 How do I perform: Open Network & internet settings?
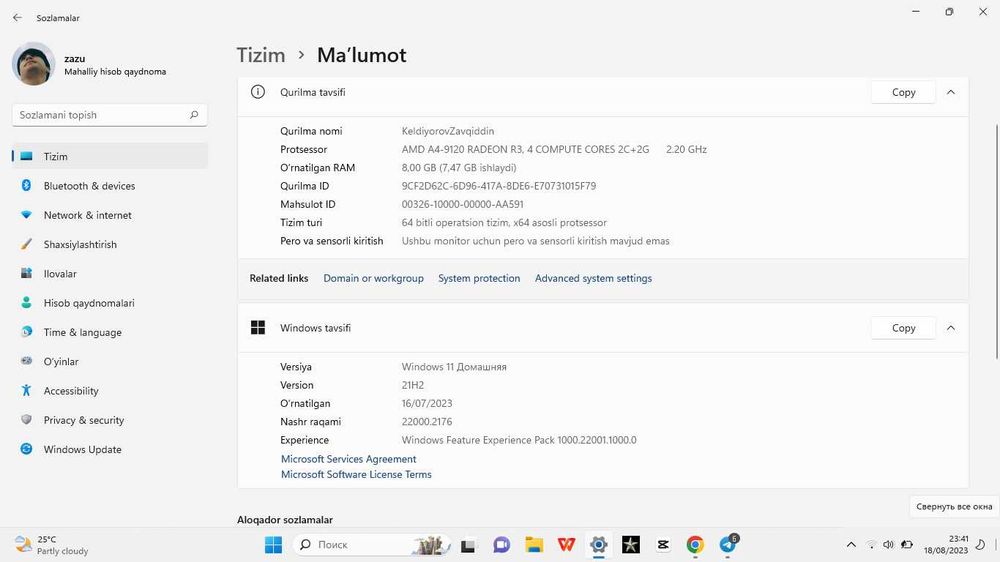[110, 215]
